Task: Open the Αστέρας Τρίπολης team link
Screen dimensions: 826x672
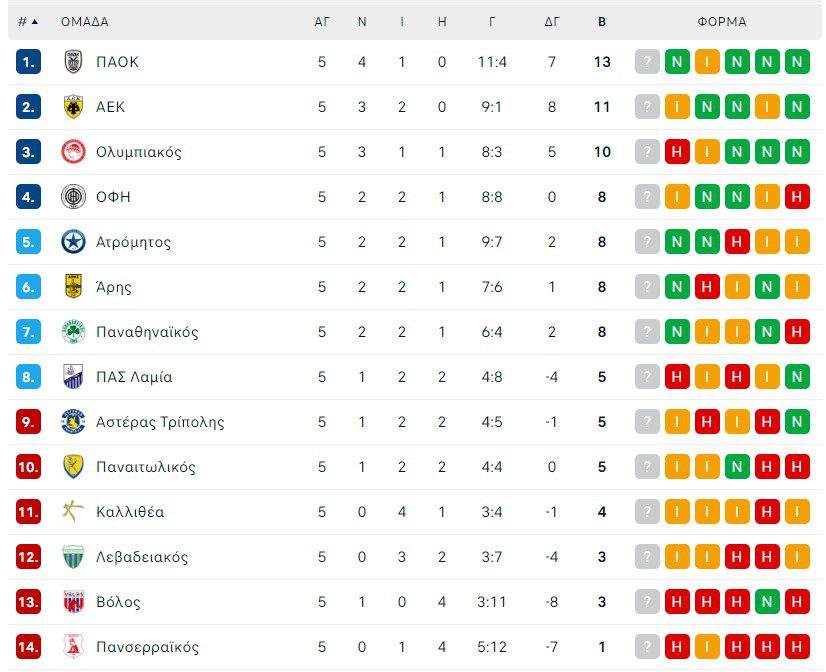Action: (x=160, y=422)
